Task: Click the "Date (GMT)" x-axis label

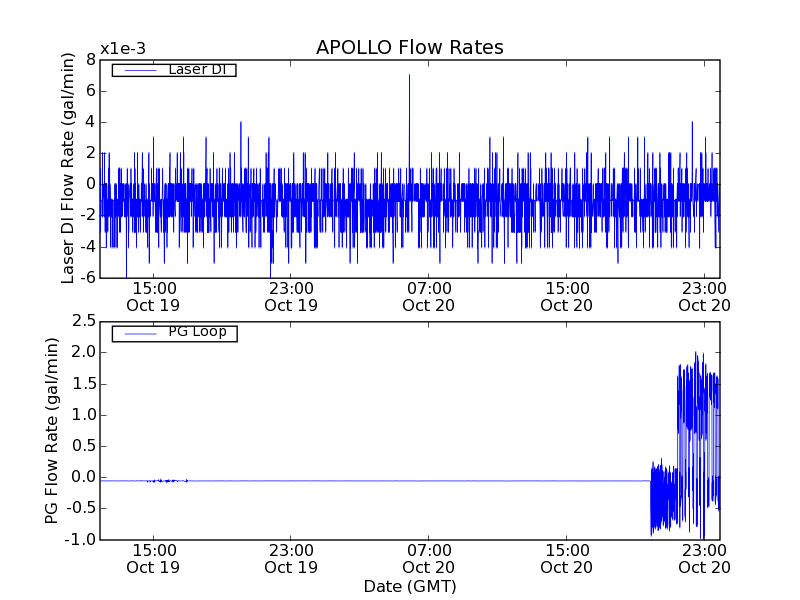Action: (409, 586)
